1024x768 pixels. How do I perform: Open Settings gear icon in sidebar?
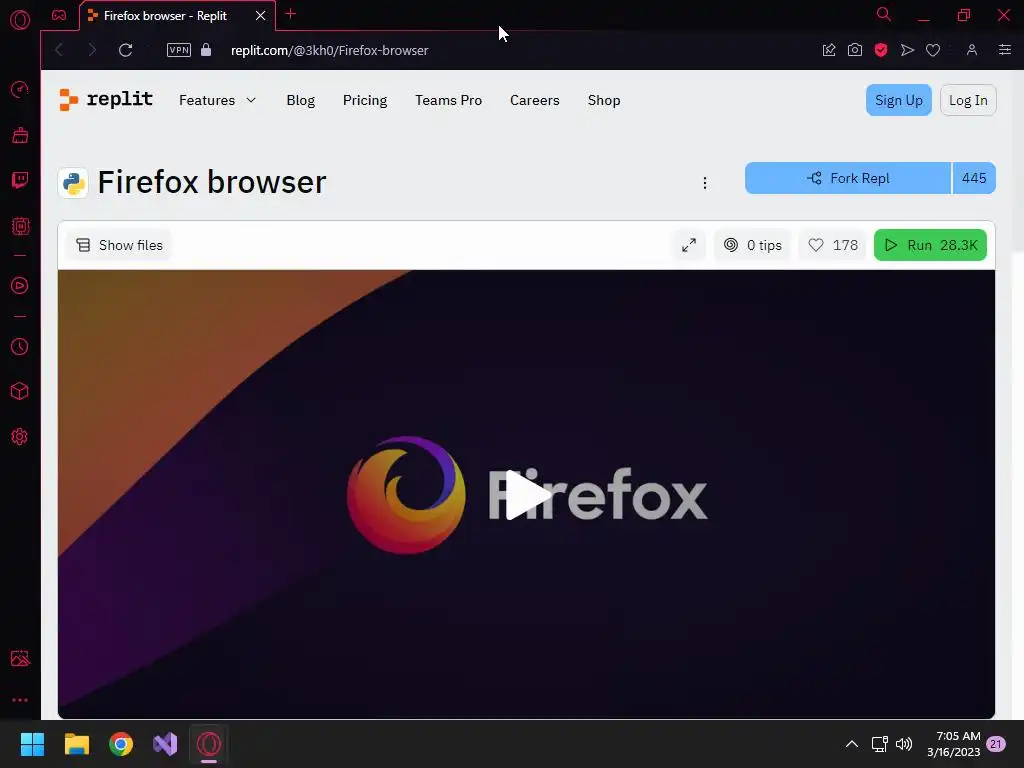click(20, 436)
